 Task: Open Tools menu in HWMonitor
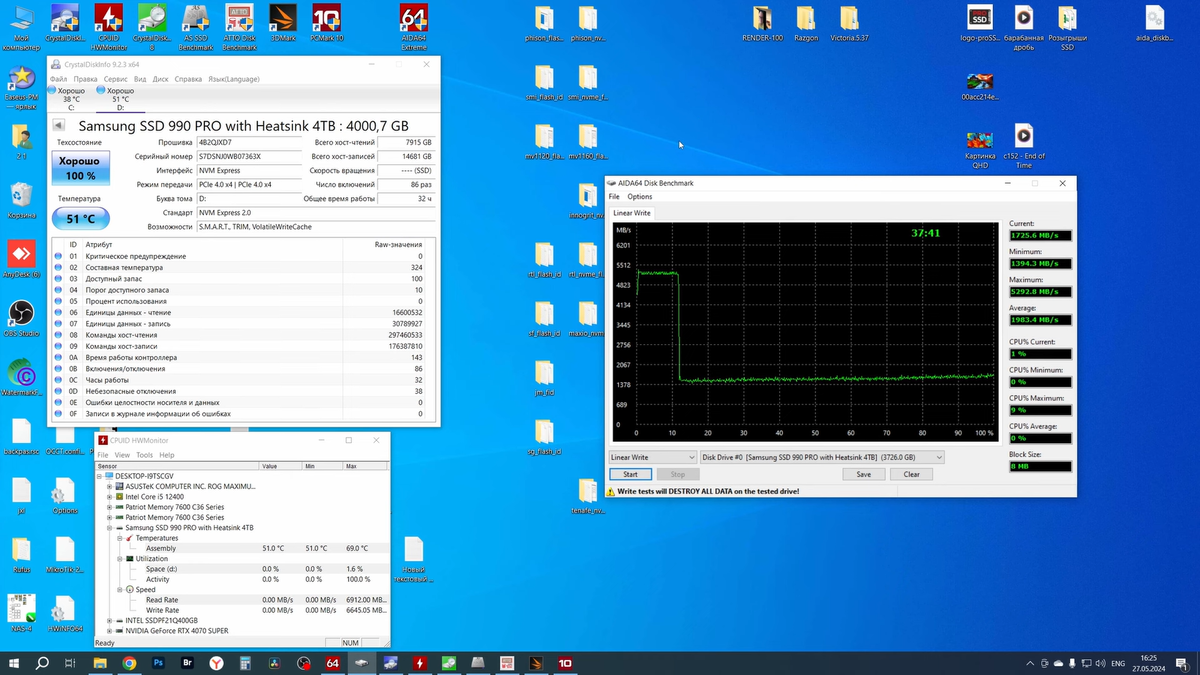click(144, 455)
